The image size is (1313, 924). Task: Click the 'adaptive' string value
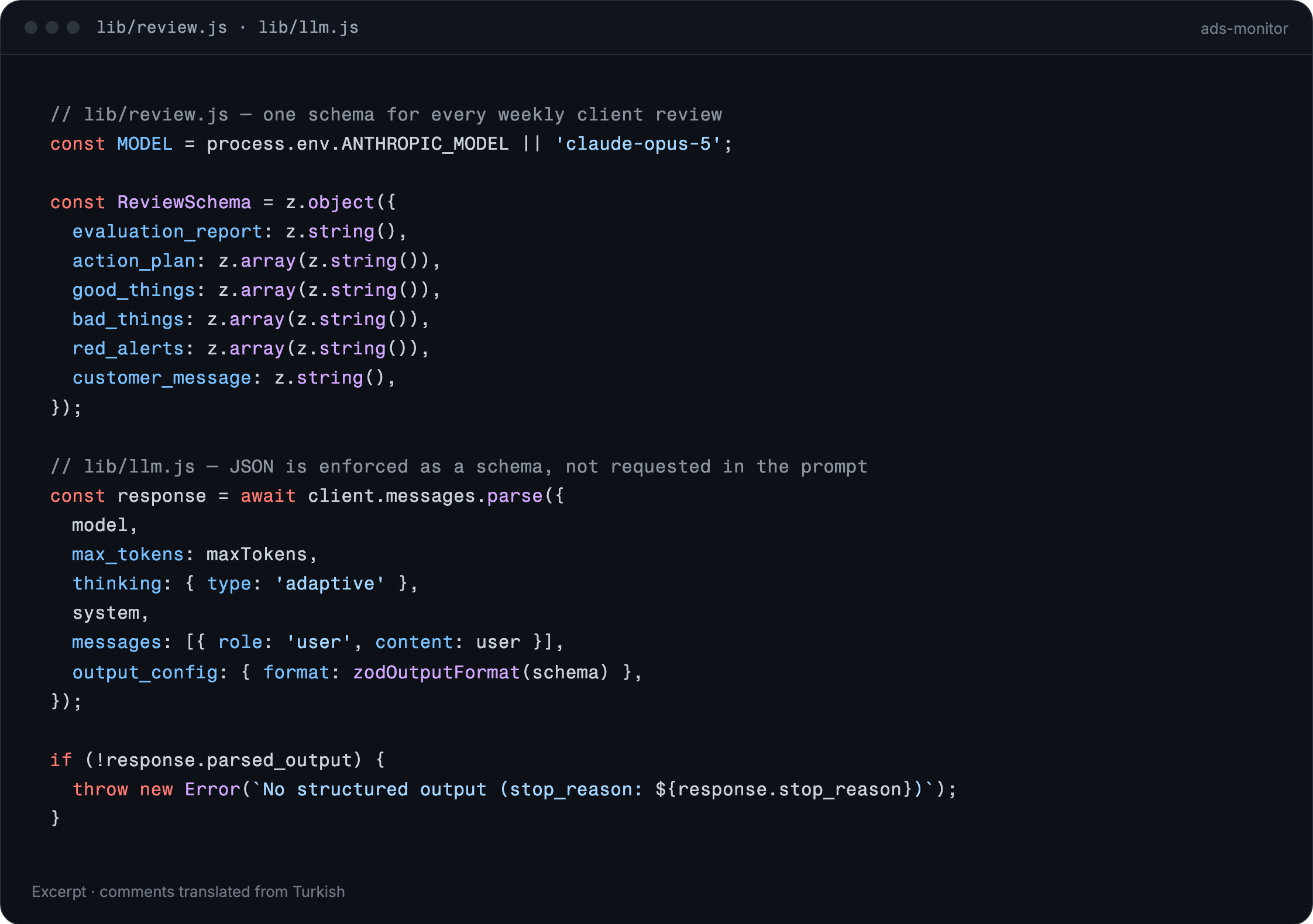(330, 584)
